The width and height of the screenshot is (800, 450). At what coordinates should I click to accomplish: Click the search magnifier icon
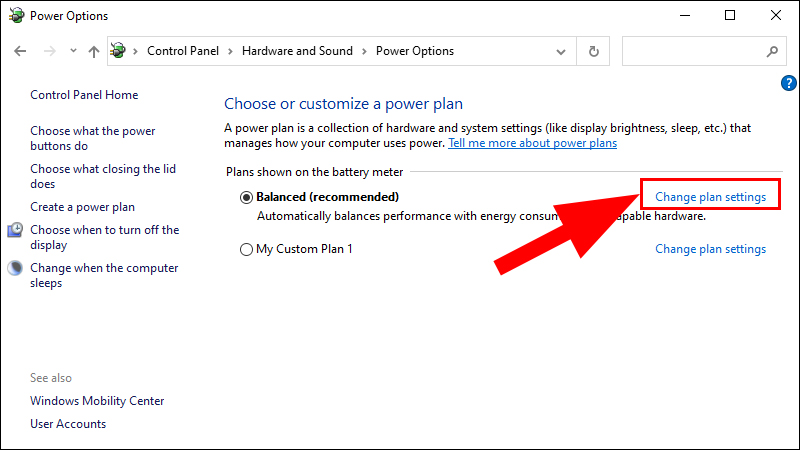(x=772, y=51)
